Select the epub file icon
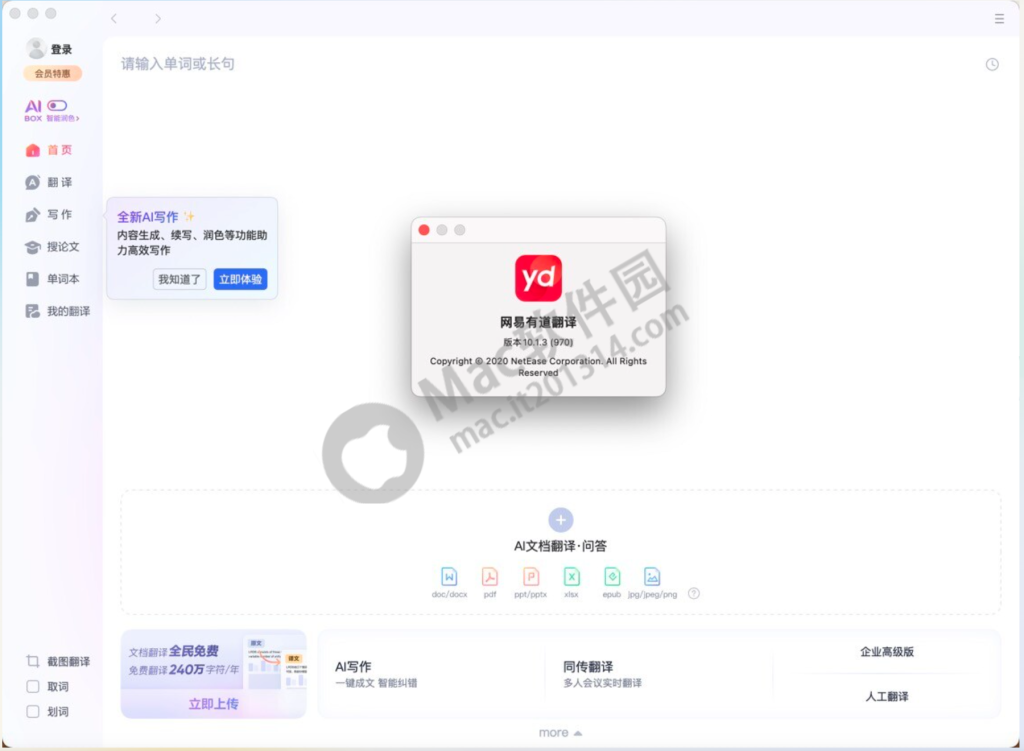The image size is (1024, 751). (x=612, y=577)
